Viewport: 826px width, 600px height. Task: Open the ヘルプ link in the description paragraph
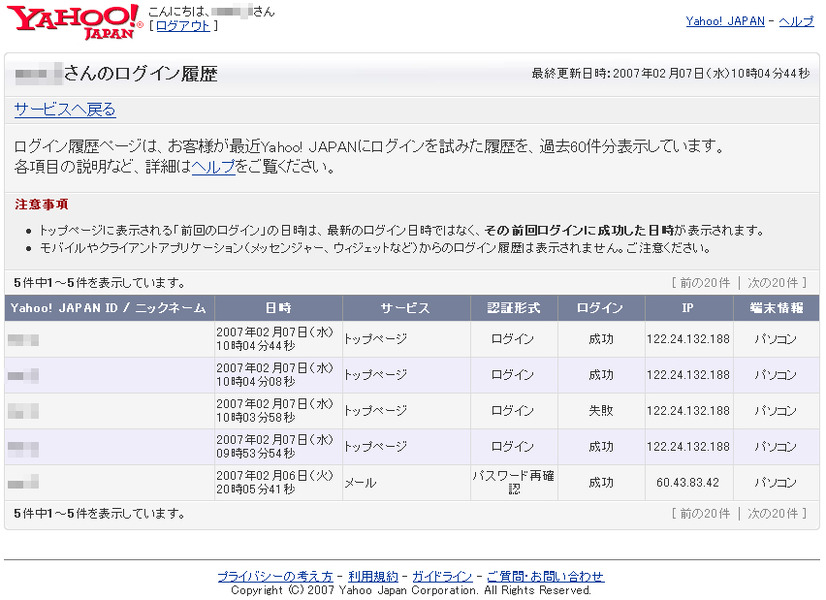point(213,167)
